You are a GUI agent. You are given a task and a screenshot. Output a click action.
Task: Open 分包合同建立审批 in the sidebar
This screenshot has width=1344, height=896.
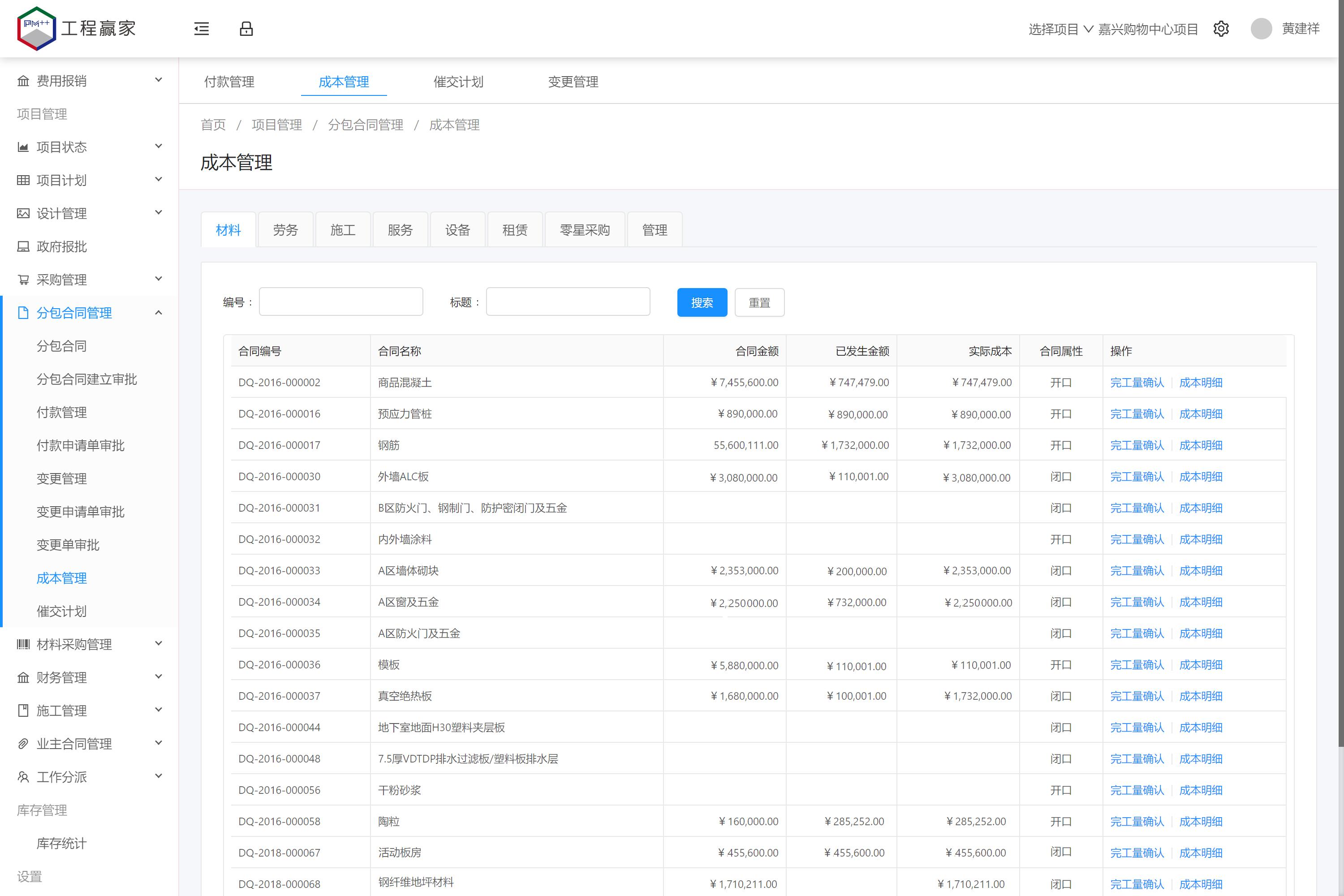coord(87,379)
